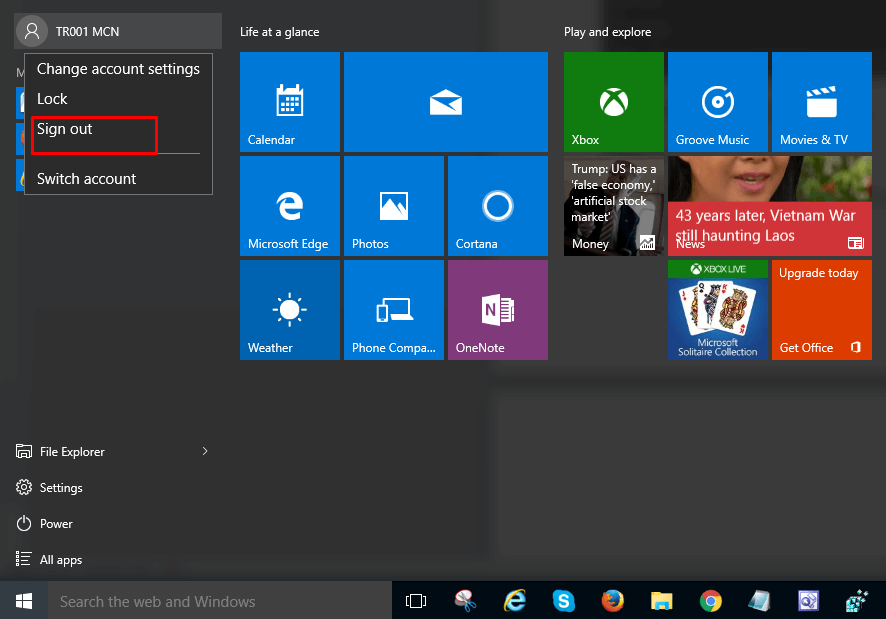Click the Power button
The image size is (886, 619).
click(x=56, y=524)
